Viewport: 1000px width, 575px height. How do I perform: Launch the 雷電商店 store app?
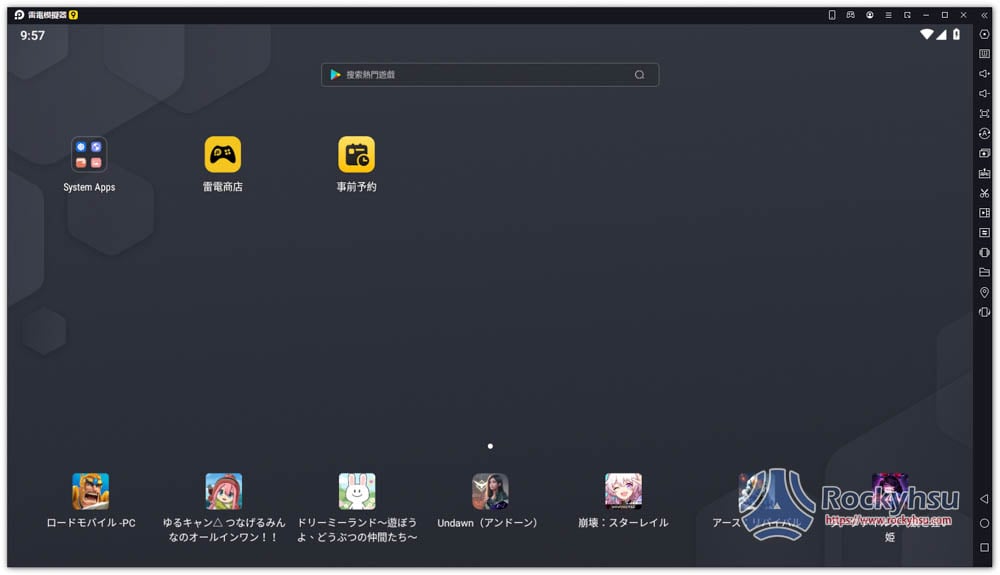223,154
